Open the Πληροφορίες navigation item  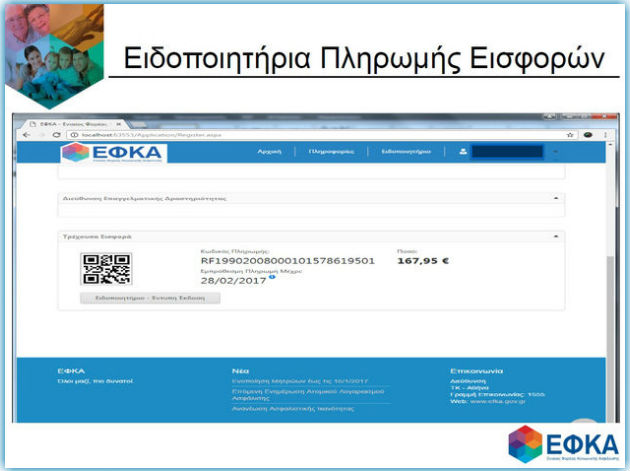coord(331,152)
